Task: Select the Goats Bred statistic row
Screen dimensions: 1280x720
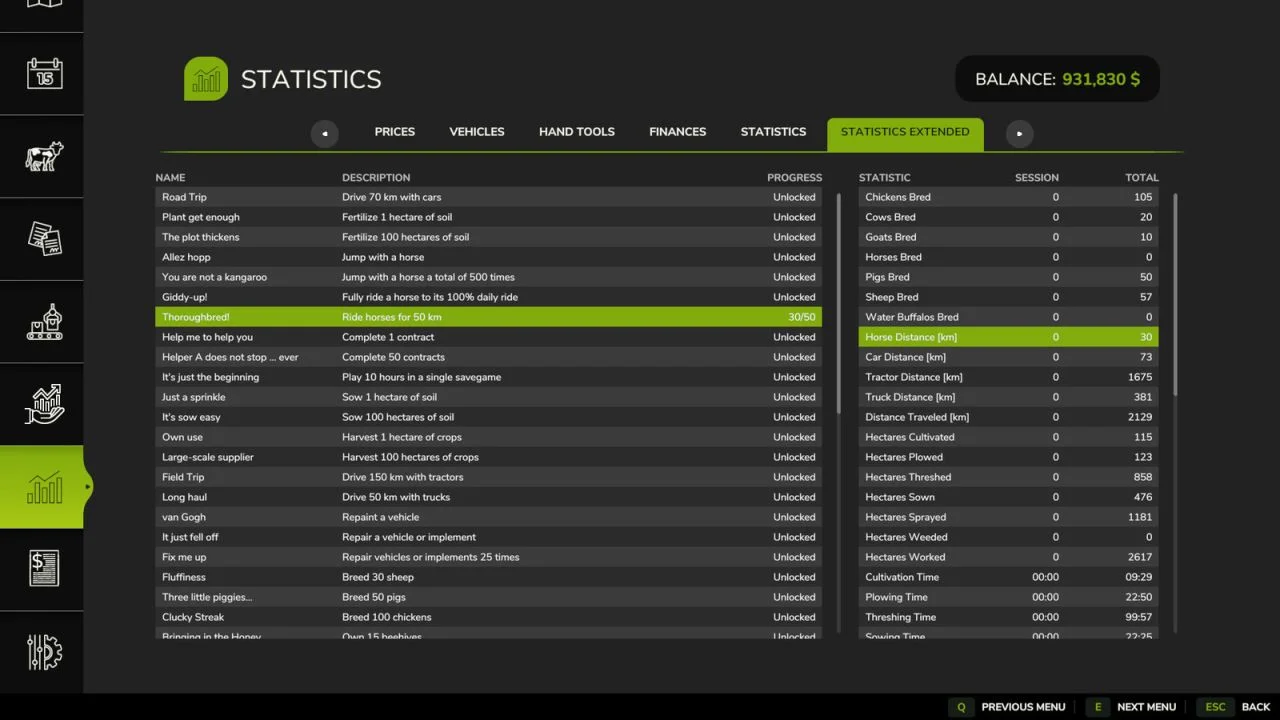Action: [x=1008, y=237]
